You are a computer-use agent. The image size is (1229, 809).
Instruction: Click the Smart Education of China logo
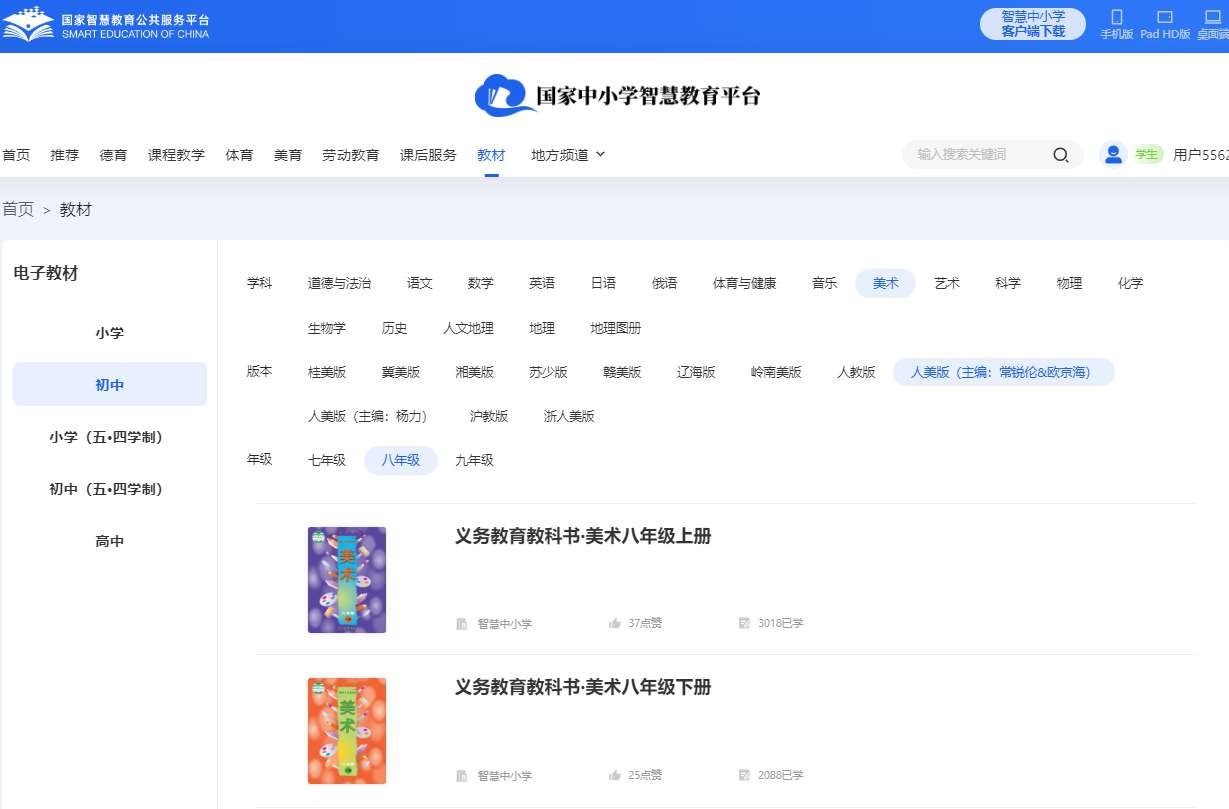coord(106,26)
